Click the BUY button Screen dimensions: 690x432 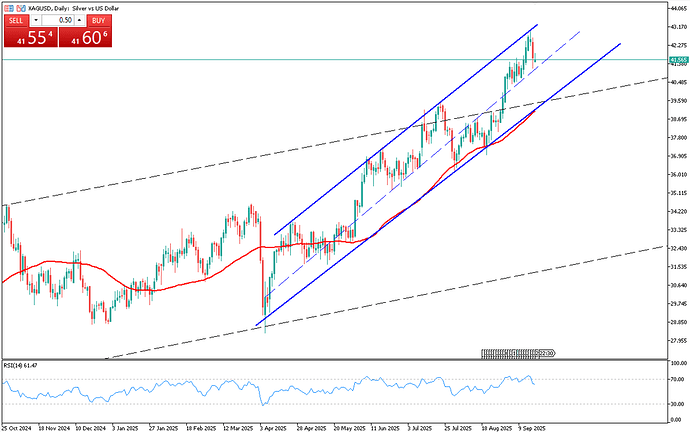tap(99, 21)
